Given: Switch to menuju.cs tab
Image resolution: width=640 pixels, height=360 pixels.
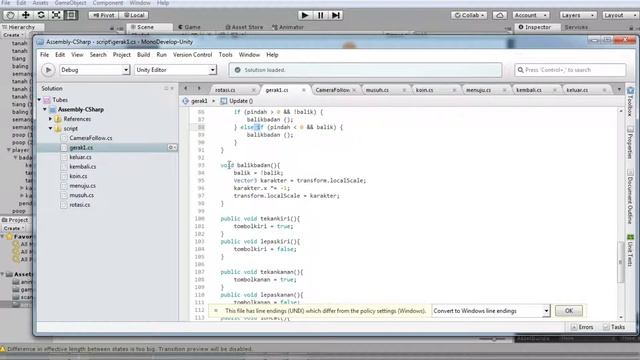Looking at the screenshot, I should click(478, 90).
